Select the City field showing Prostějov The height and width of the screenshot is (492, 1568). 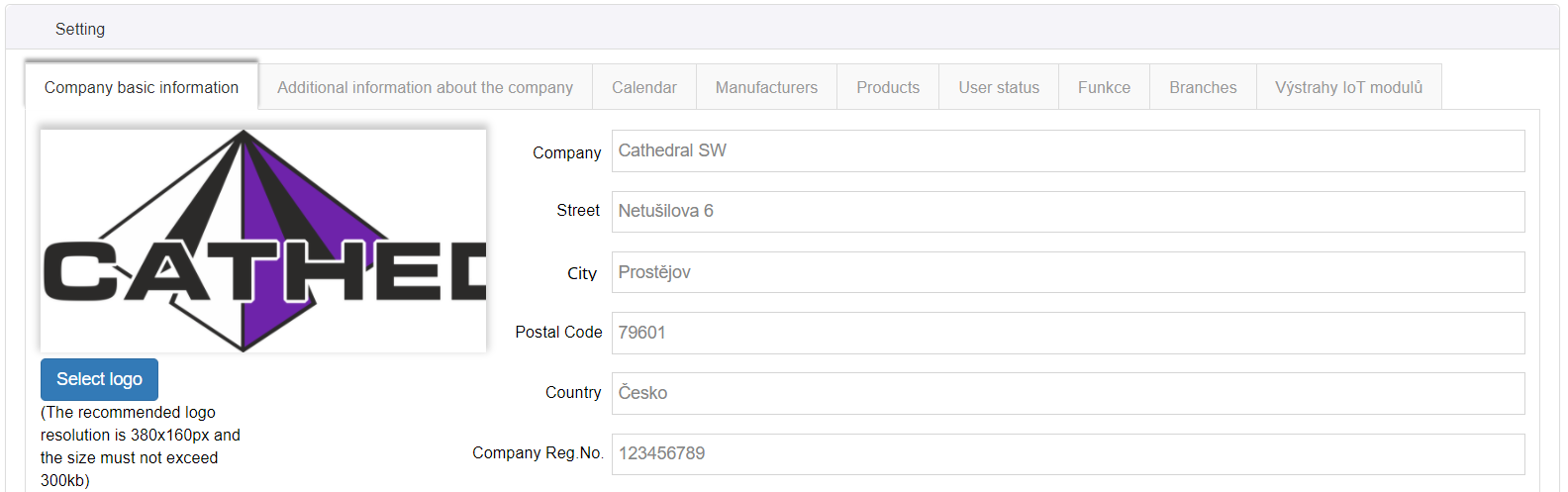pos(1068,272)
